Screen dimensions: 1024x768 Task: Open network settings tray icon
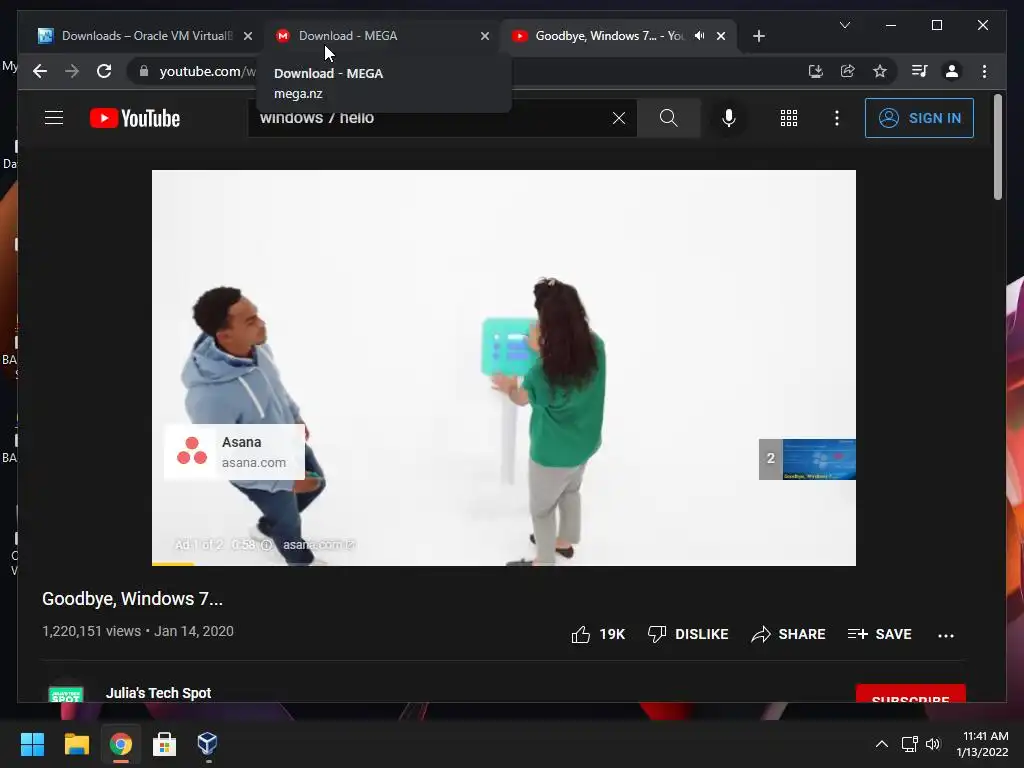[x=909, y=744]
